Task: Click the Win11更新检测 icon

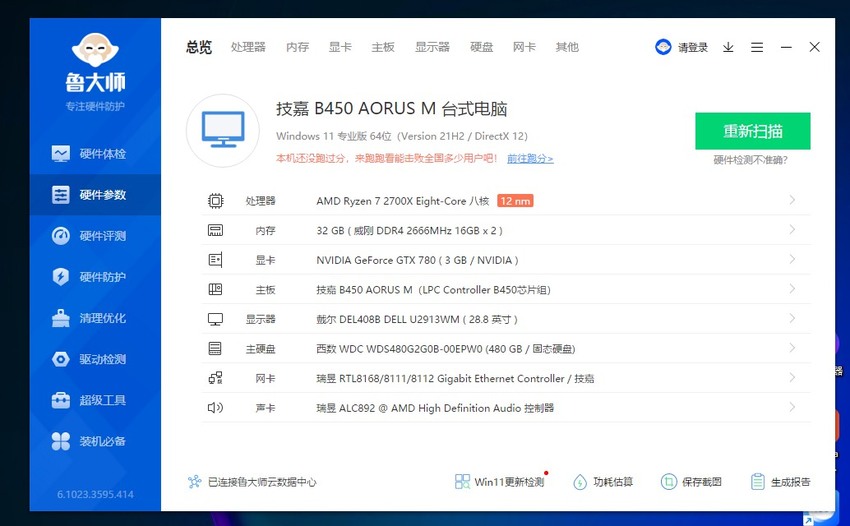Action: [x=462, y=482]
